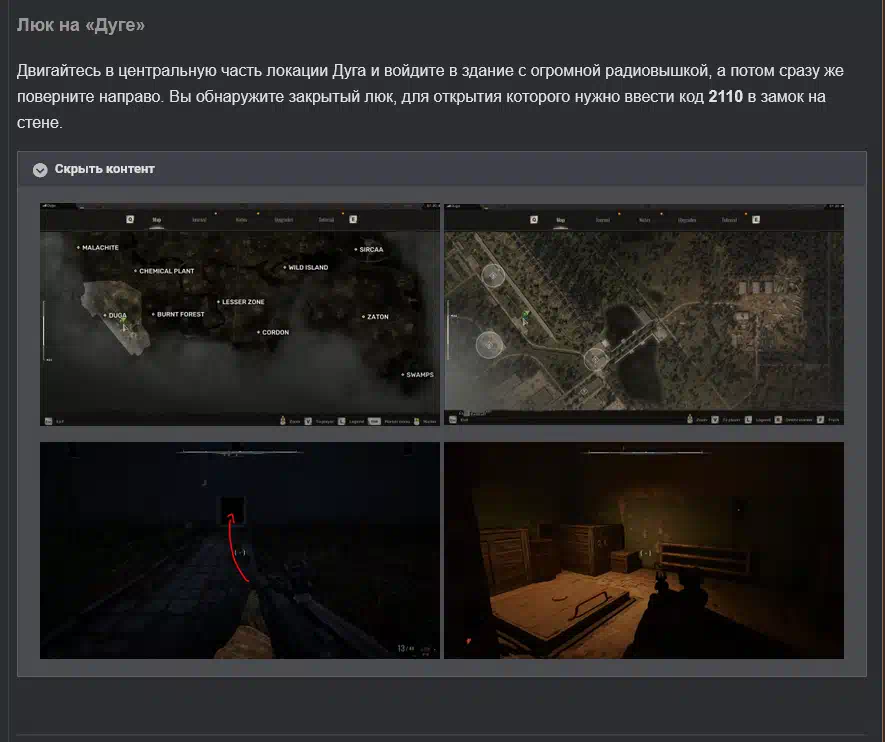Viewport: 885px width, 742px height.
Task: Click the 'Люк на «Дуге»' heading
Action: click(x=81, y=25)
